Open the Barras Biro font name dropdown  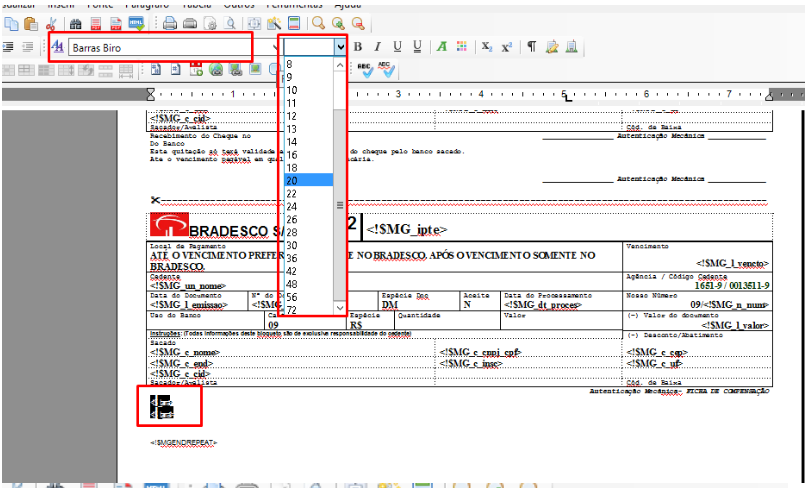(x=275, y=48)
